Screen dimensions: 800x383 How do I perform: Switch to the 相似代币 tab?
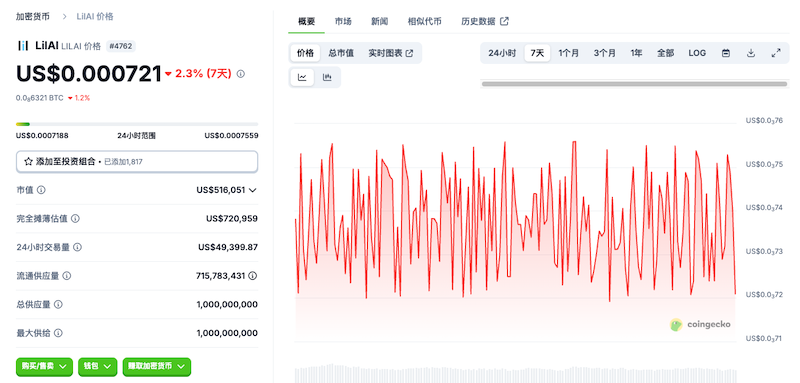pyautogui.click(x=424, y=21)
